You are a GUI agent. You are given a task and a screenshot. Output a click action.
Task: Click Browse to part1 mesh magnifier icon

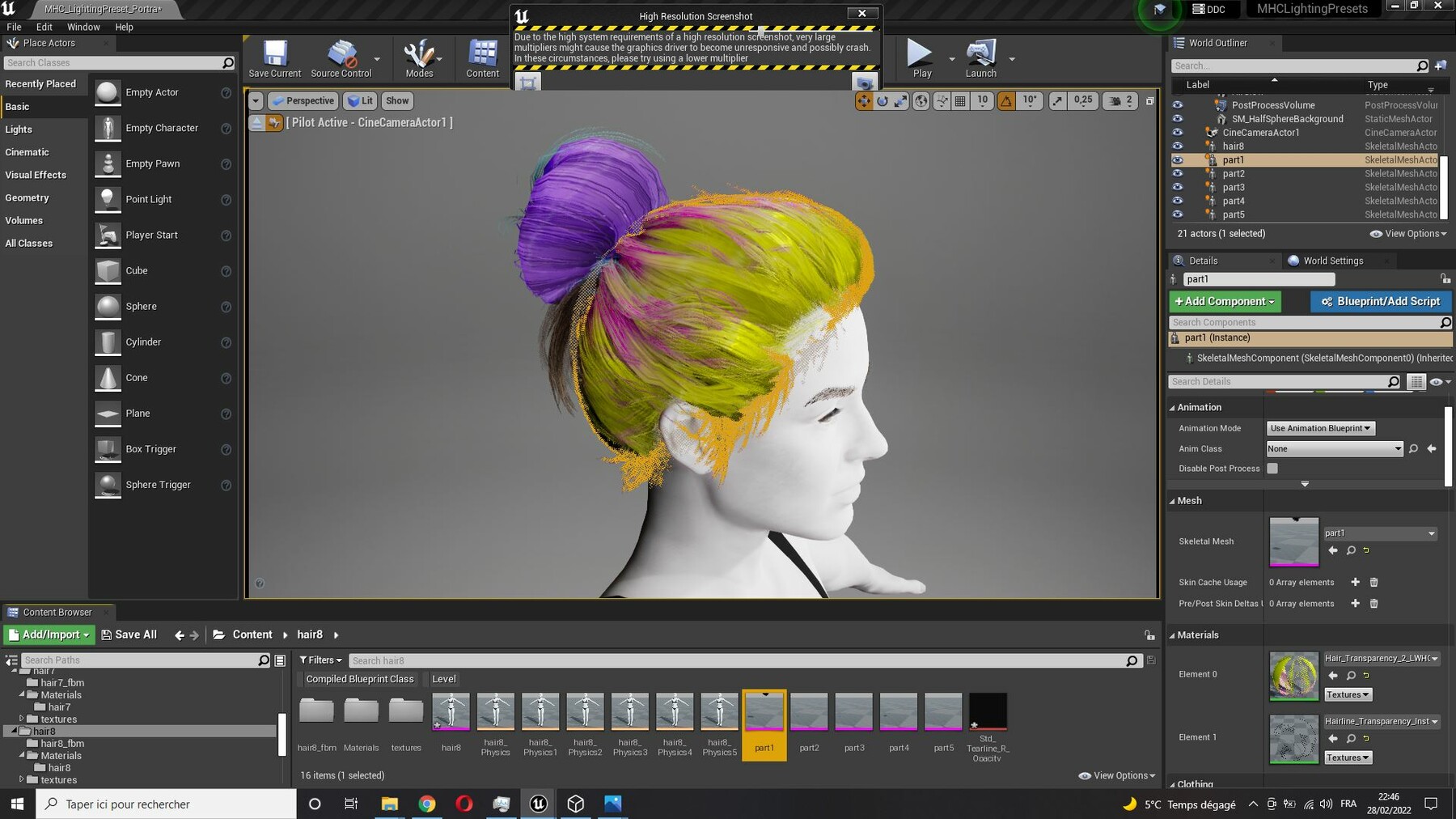click(x=1351, y=550)
